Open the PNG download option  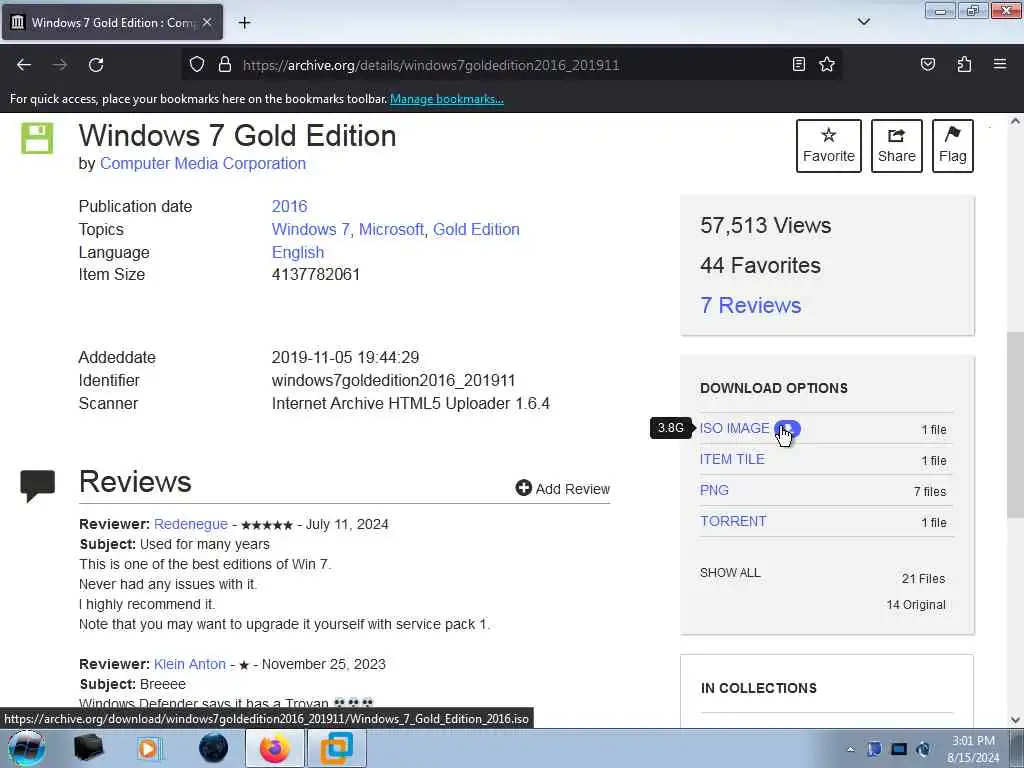(x=714, y=490)
